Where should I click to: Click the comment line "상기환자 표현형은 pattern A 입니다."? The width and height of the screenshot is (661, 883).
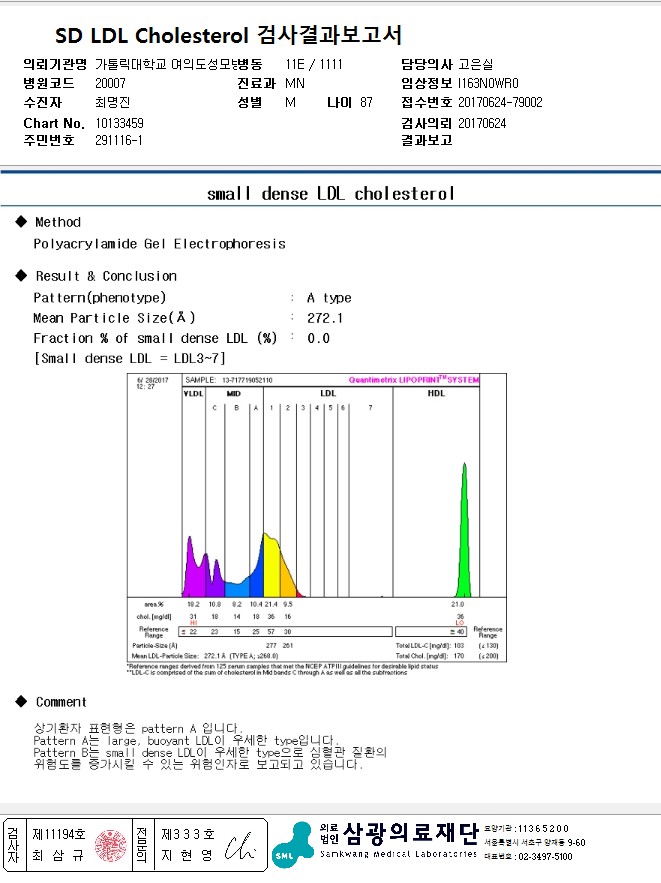tap(138, 728)
